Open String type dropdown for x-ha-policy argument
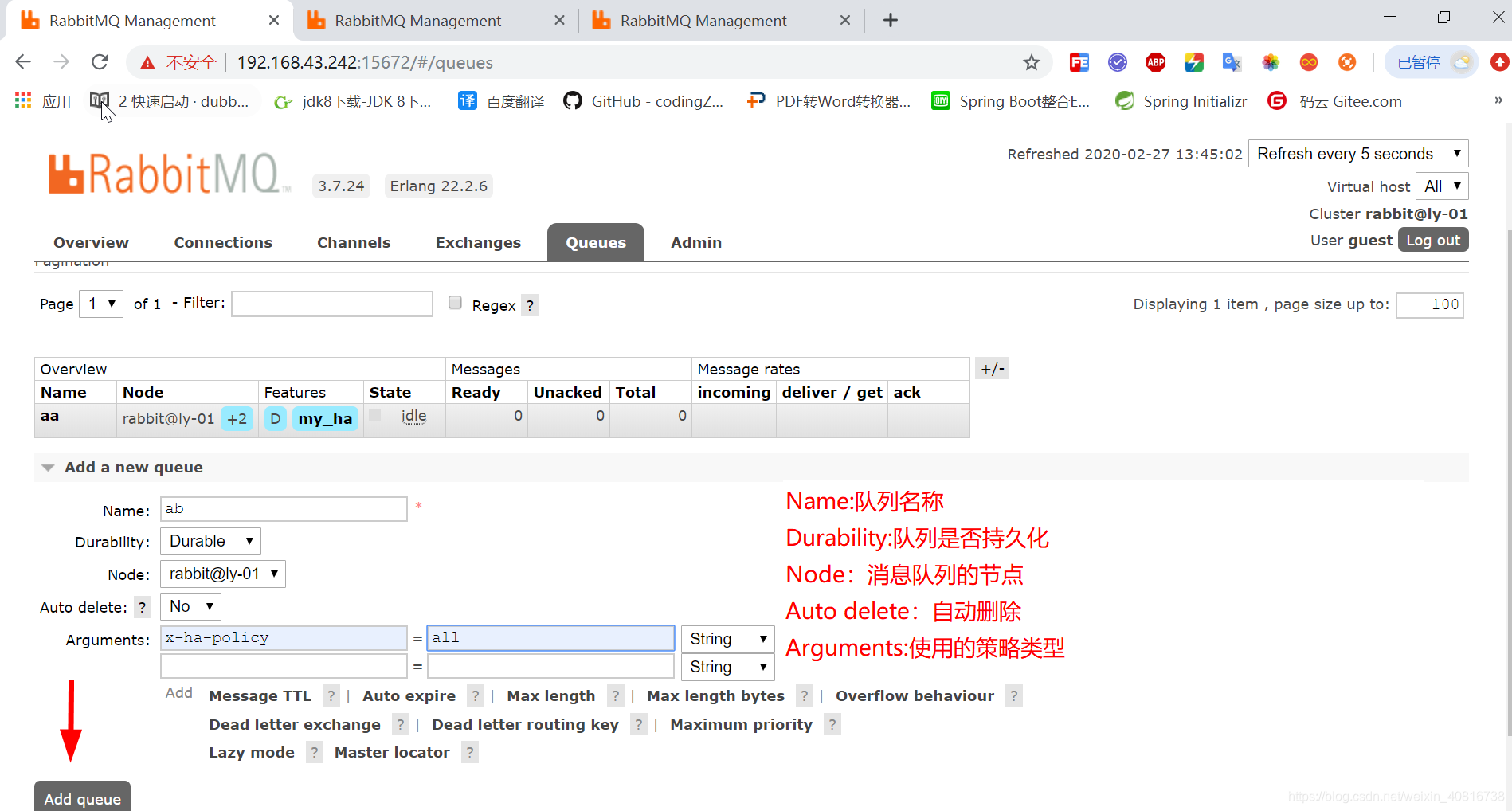The image size is (1512, 811). [727, 639]
